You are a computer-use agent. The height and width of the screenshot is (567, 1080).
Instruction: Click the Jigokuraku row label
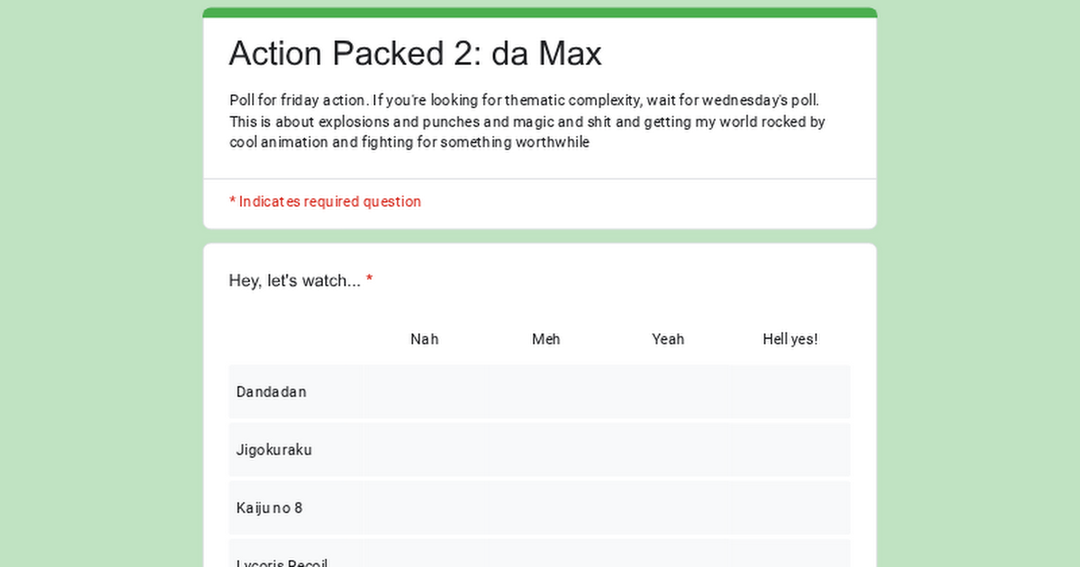(274, 450)
